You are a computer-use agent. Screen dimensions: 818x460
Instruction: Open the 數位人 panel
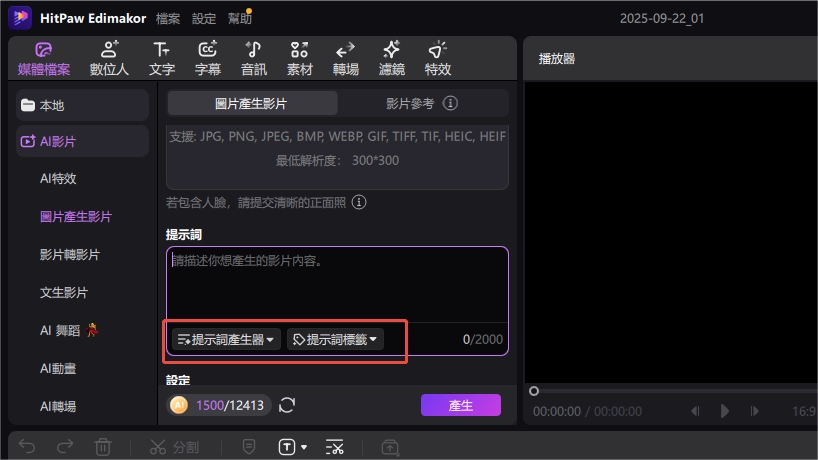(109, 59)
